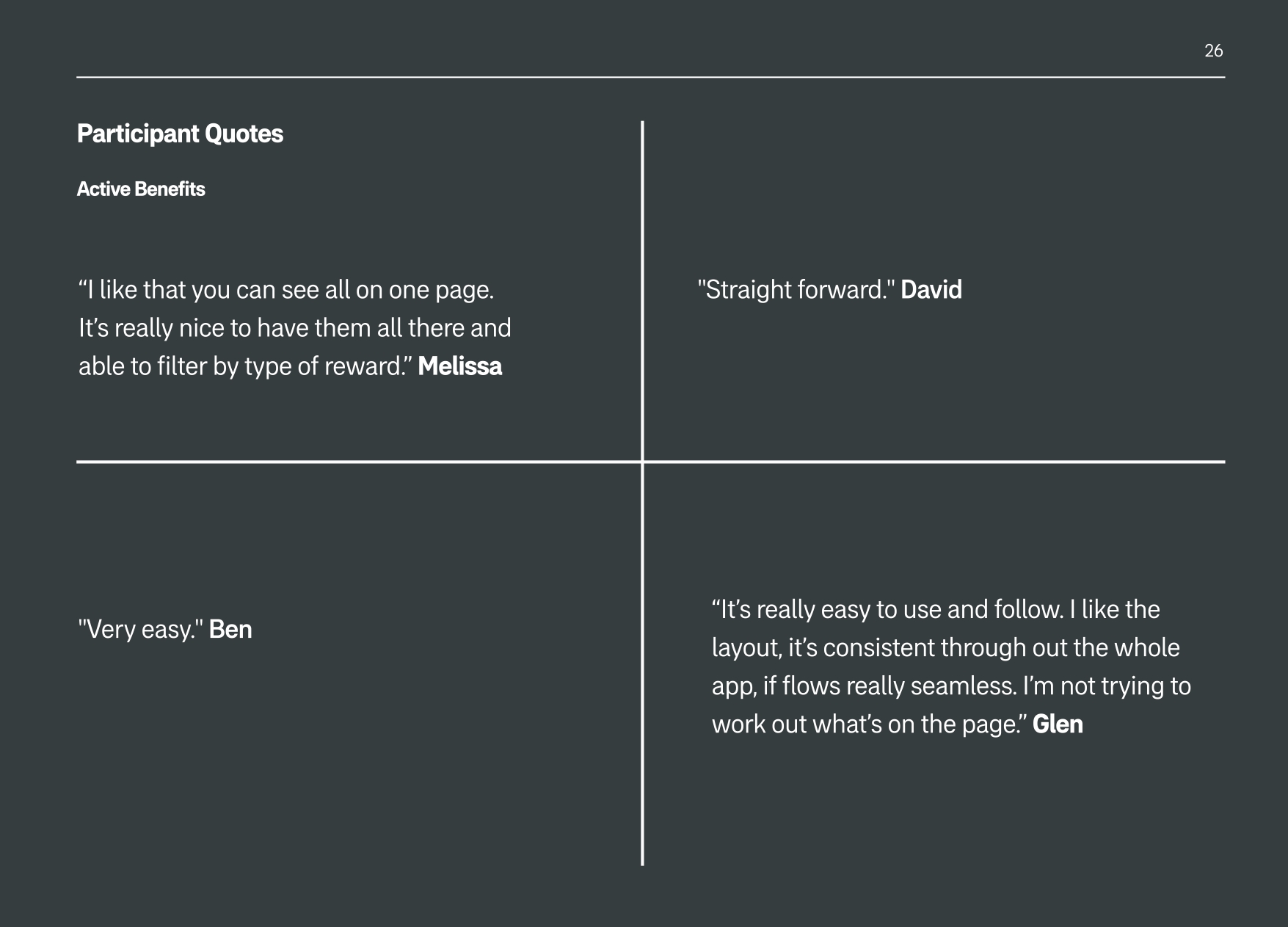Click the line "It's really nice to have them all"
1288x927 pixels.
click(x=294, y=328)
